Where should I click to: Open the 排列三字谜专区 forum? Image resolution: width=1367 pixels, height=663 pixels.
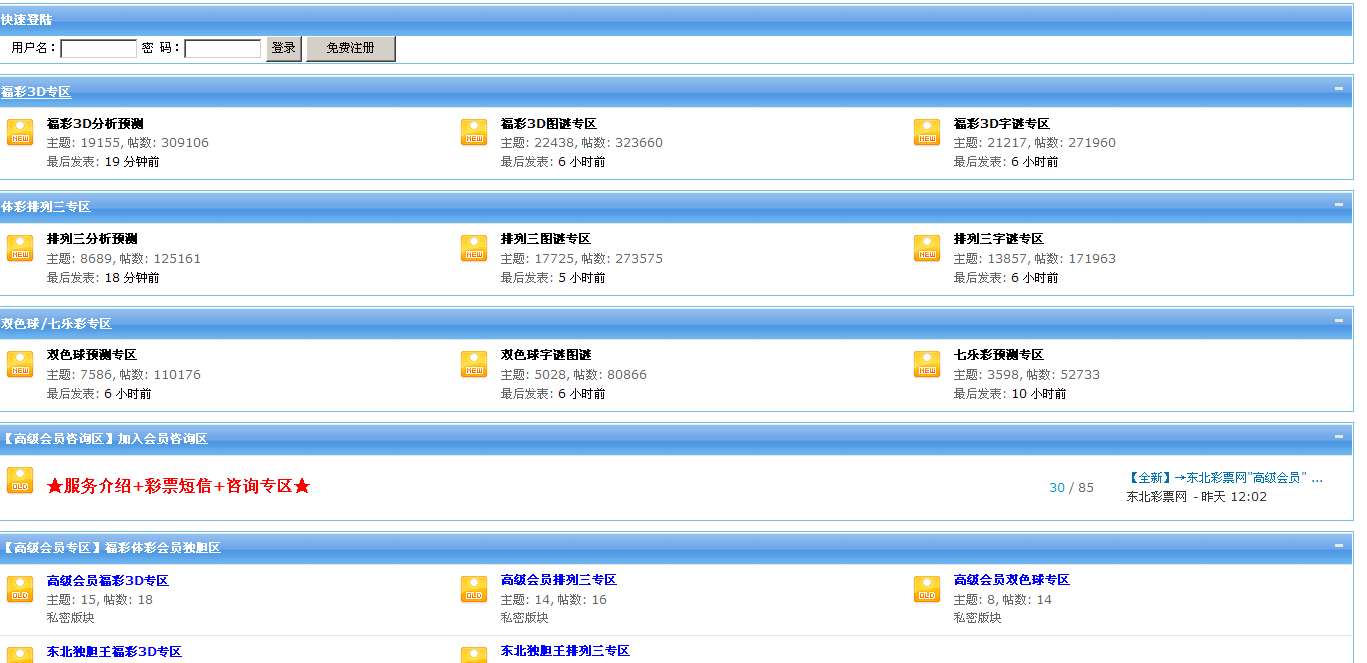(x=999, y=239)
